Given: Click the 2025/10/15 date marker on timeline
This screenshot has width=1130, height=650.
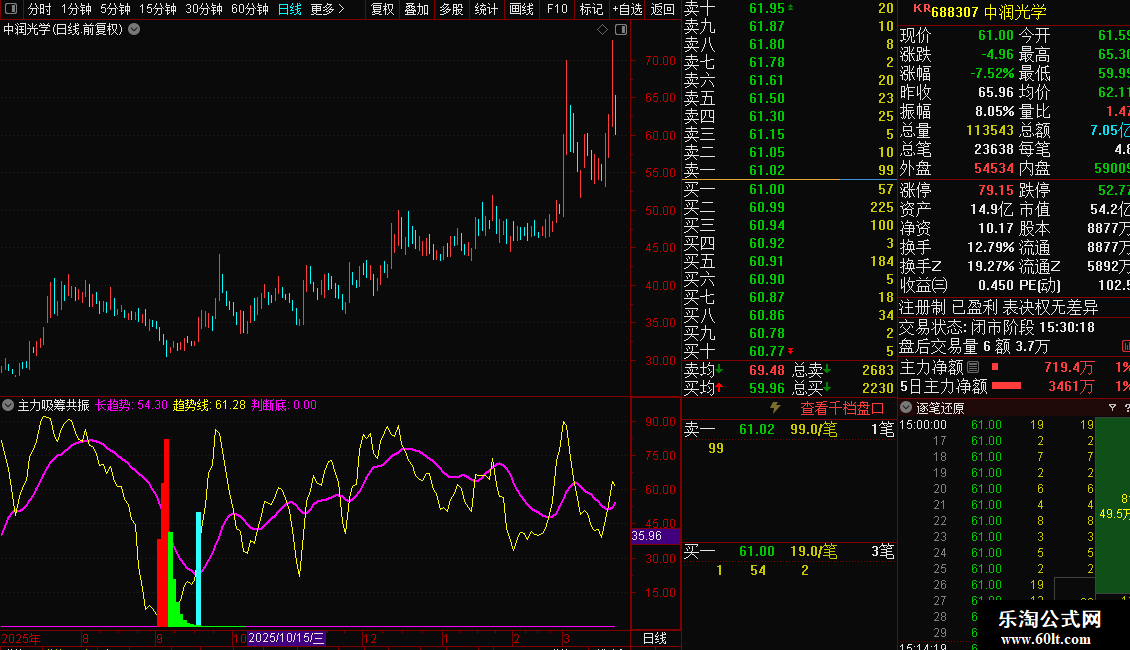Looking at the screenshot, I should click(286, 638).
